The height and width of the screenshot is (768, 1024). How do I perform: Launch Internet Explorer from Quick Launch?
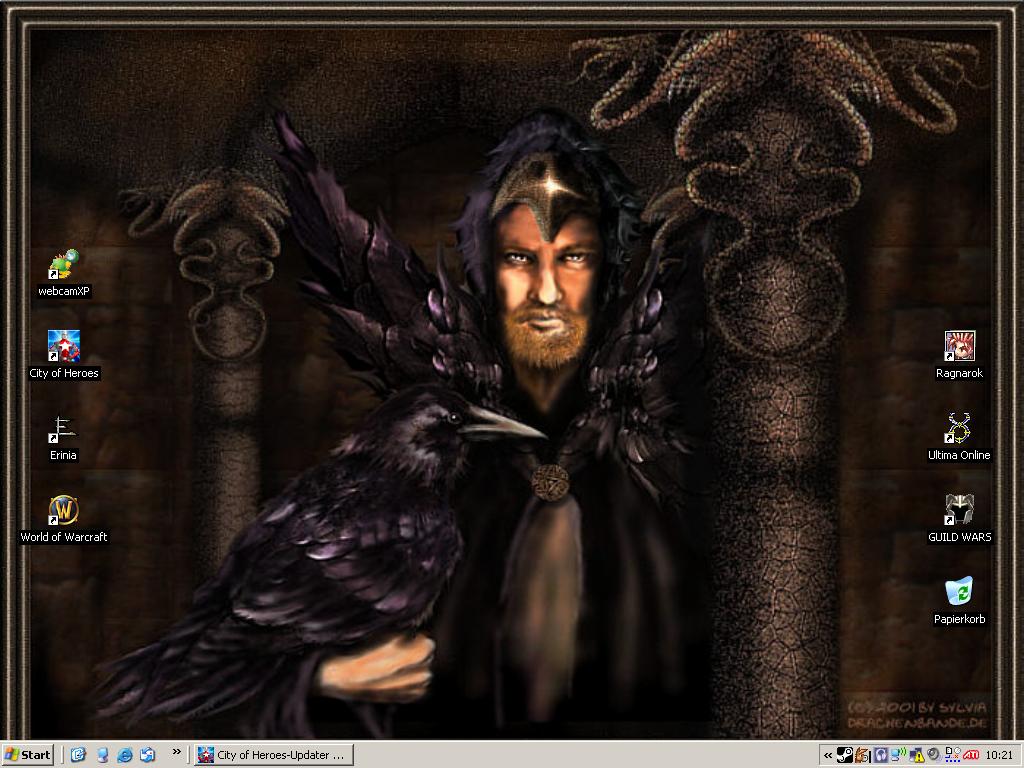tap(125, 755)
